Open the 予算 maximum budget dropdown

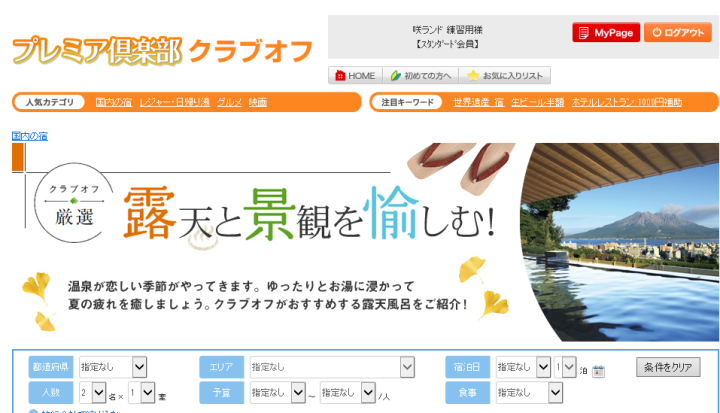pos(348,393)
